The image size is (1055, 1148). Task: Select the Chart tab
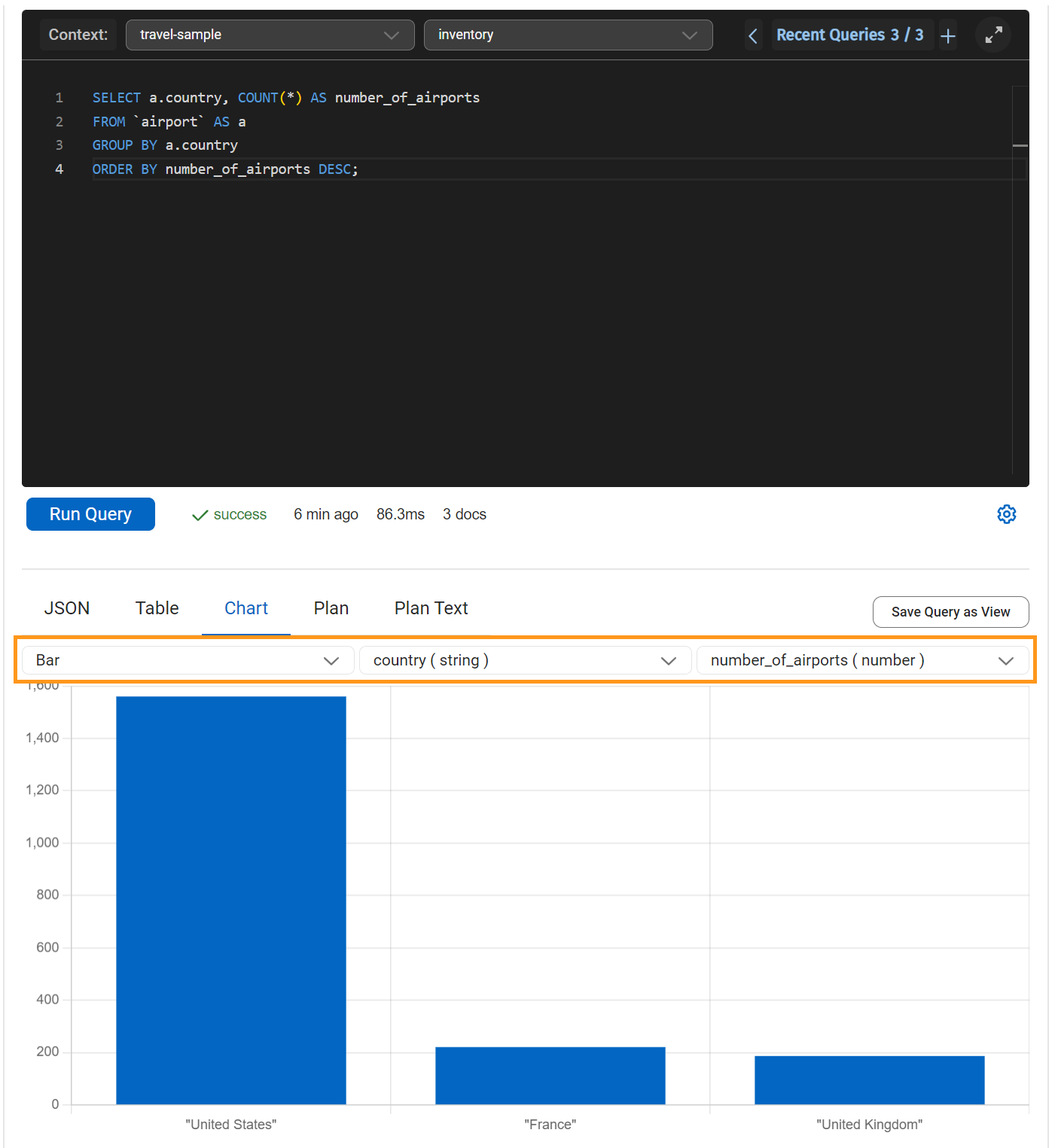(x=245, y=608)
